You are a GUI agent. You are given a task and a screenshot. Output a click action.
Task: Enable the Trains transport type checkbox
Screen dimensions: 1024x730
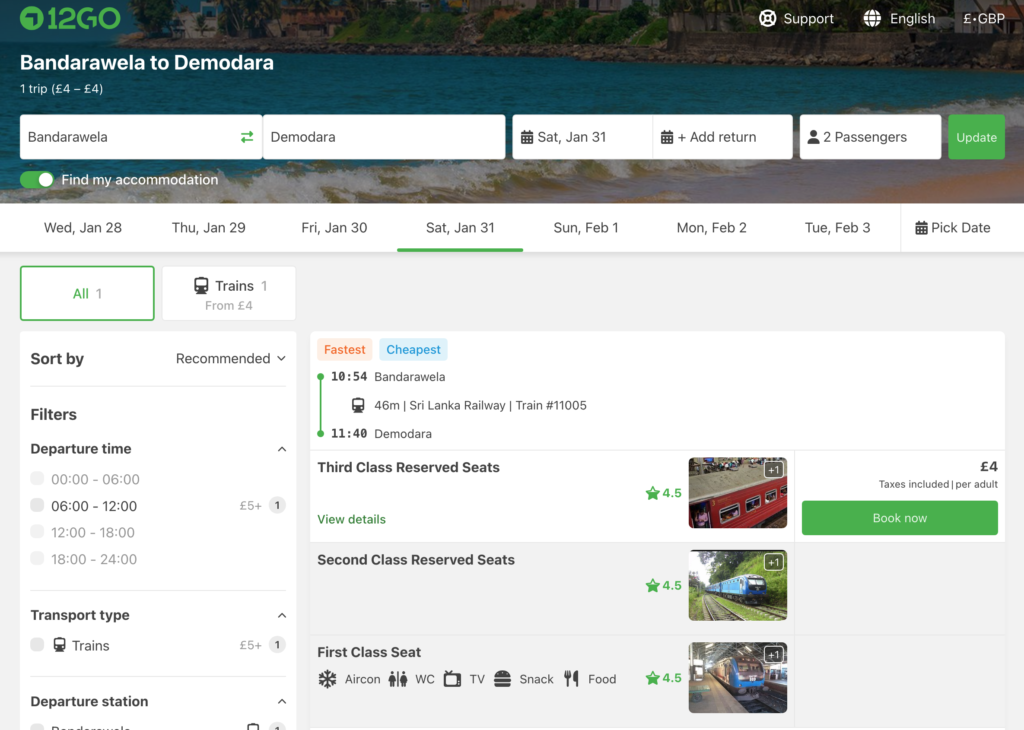pos(37,645)
